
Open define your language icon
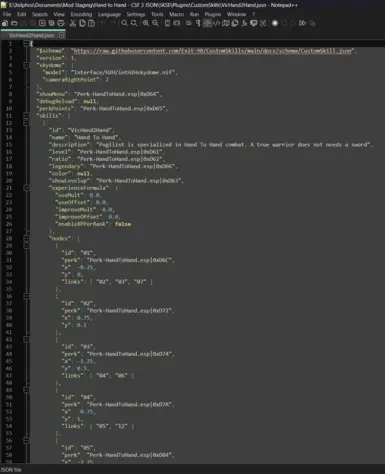coord(216,23)
